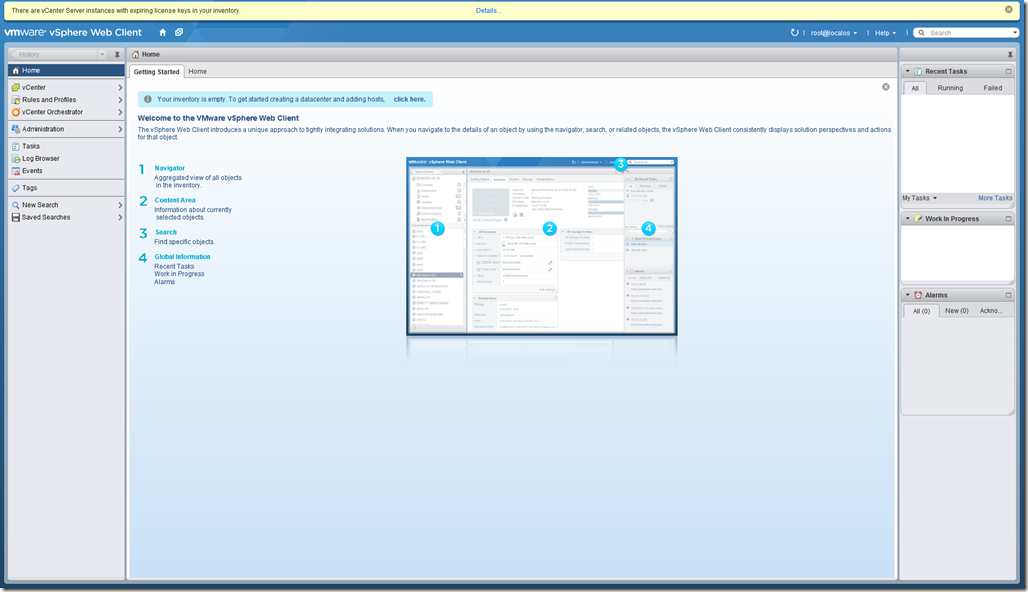Dismiss the empty inventory notice with the X icon

(886, 87)
